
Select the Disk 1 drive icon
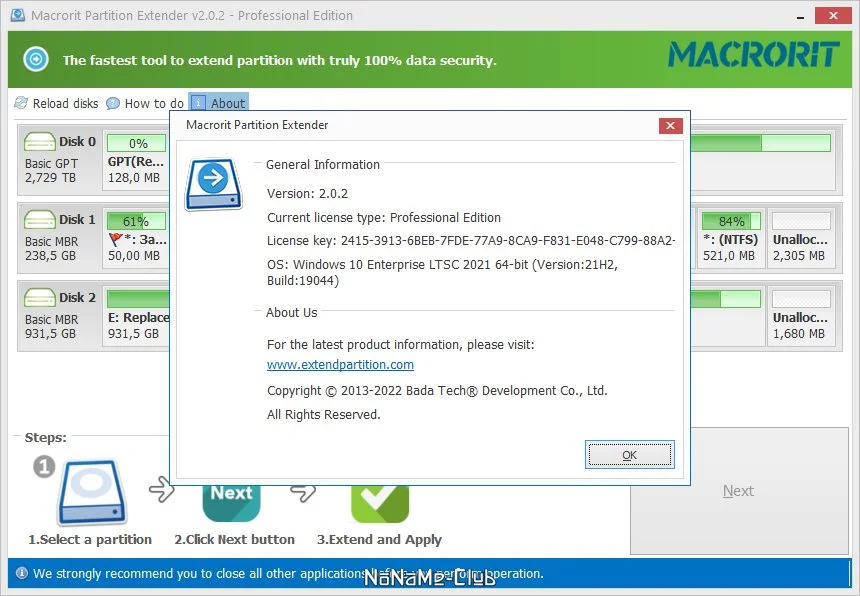tap(39, 219)
